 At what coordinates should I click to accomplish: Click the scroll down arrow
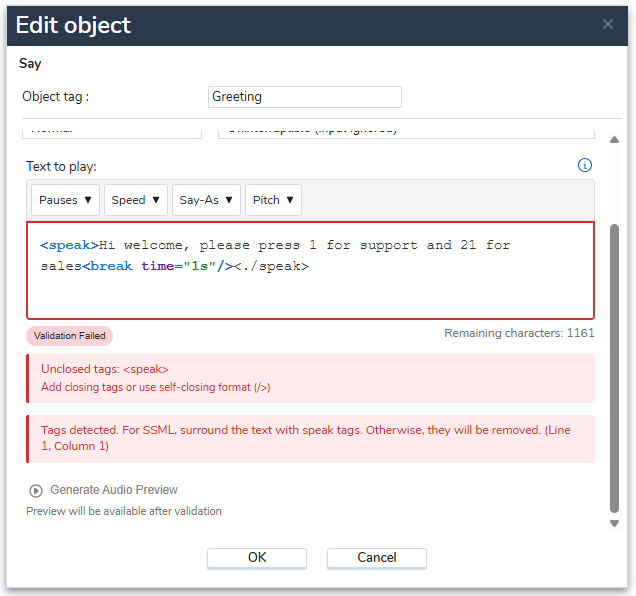[x=614, y=523]
